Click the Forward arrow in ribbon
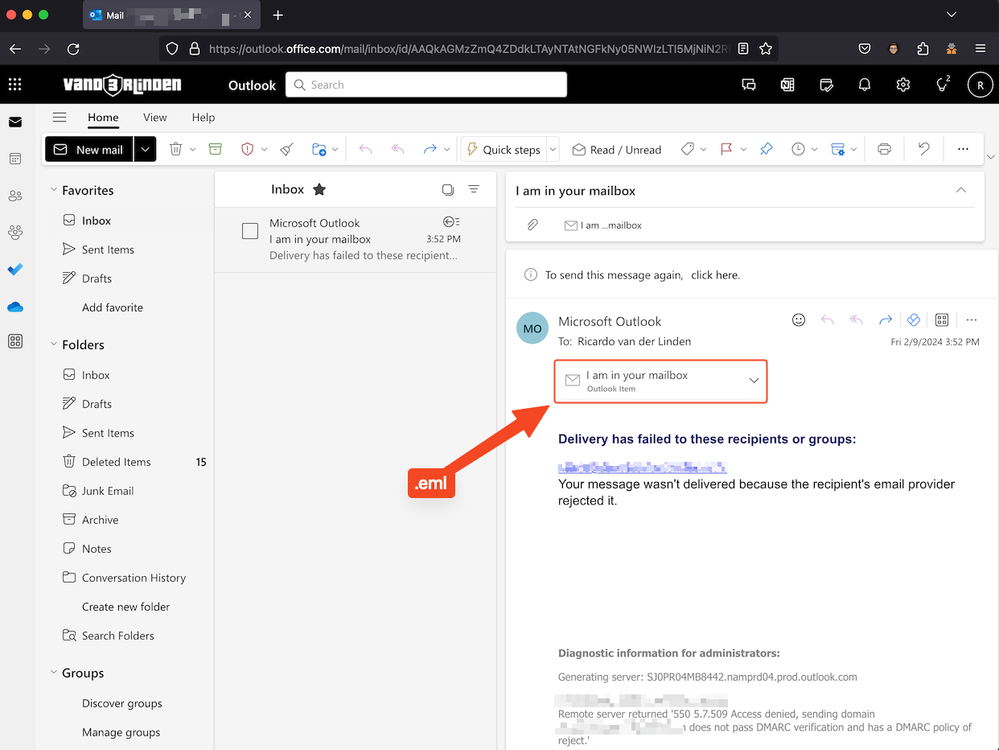The height and width of the screenshot is (750, 999). 430,149
